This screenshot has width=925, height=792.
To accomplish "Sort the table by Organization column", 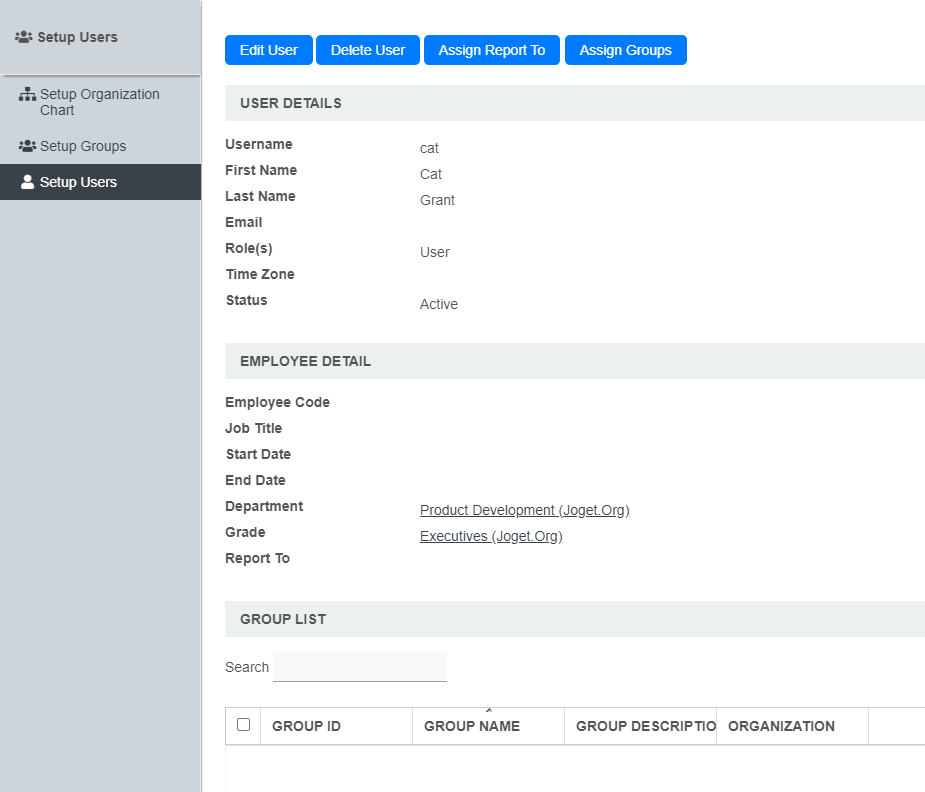I will point(781,726).
